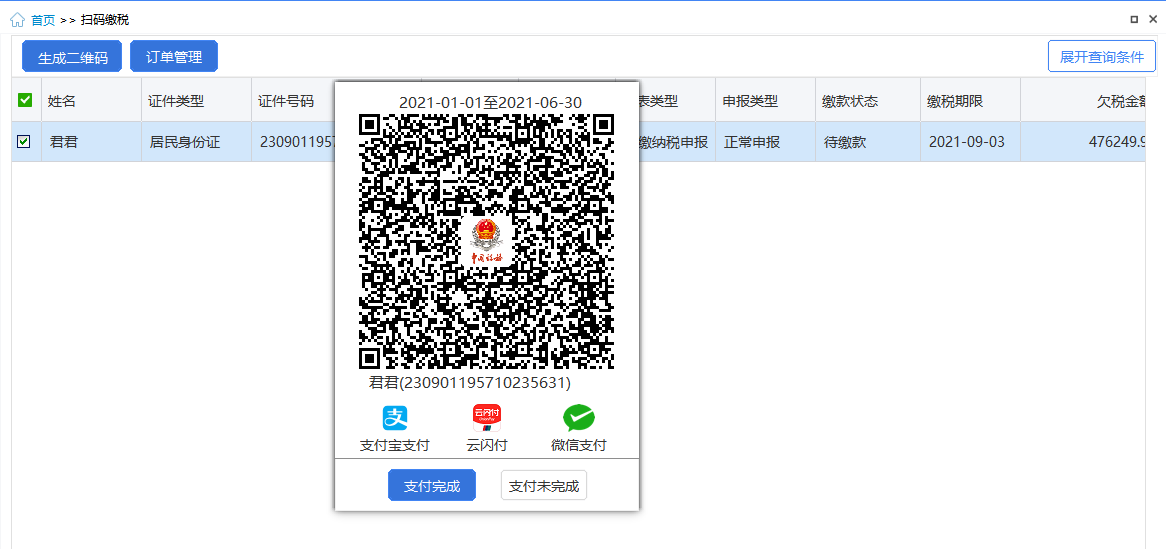Select the 君君 name cell
The image size is (1166, 549).
pos(91,141)
